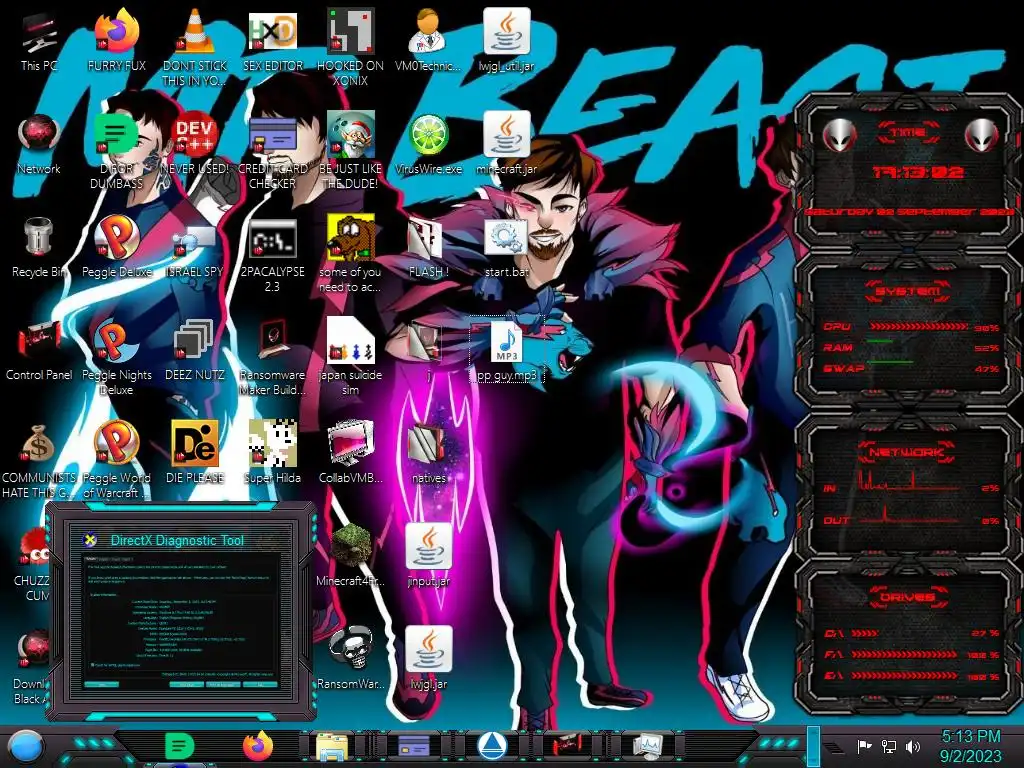
Task: Open CREDIT CARD CHECKER shortcut
Action: (x=272, y=150)
